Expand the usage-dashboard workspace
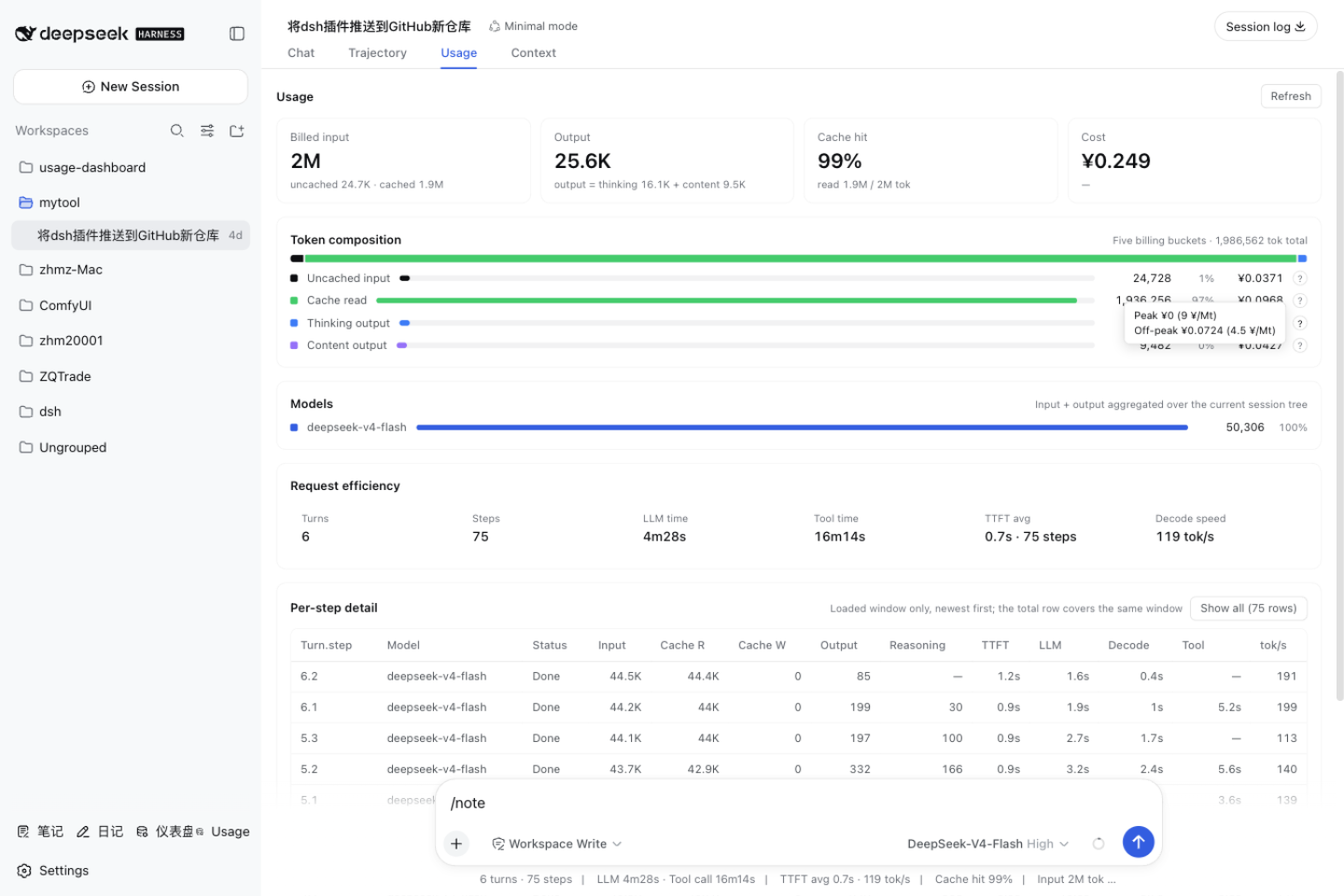Viewport: 1344px width, 896px height. tap(131, 168)
